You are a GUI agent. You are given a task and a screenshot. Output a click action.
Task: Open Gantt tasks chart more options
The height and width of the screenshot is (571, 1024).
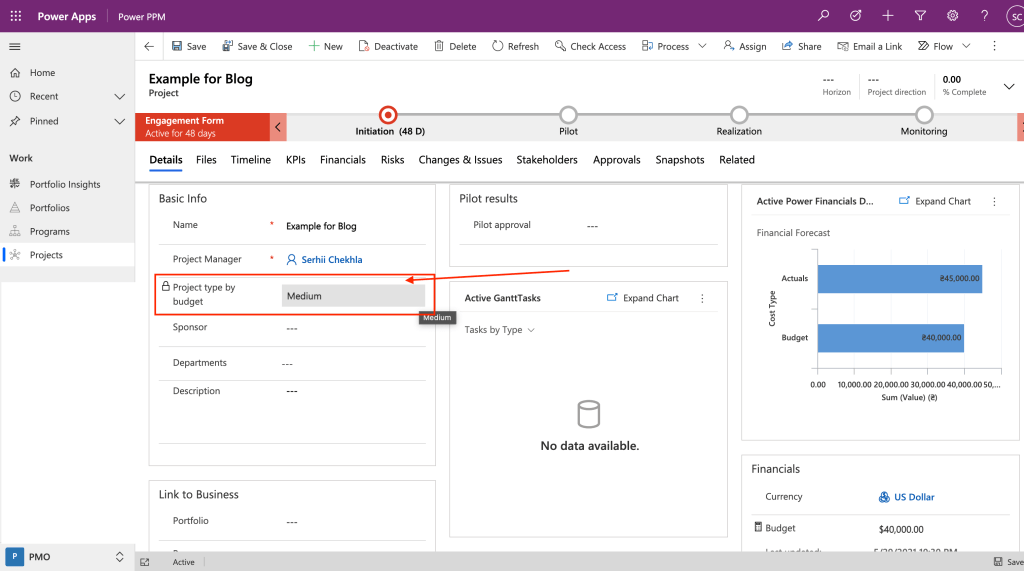point(702,298)
